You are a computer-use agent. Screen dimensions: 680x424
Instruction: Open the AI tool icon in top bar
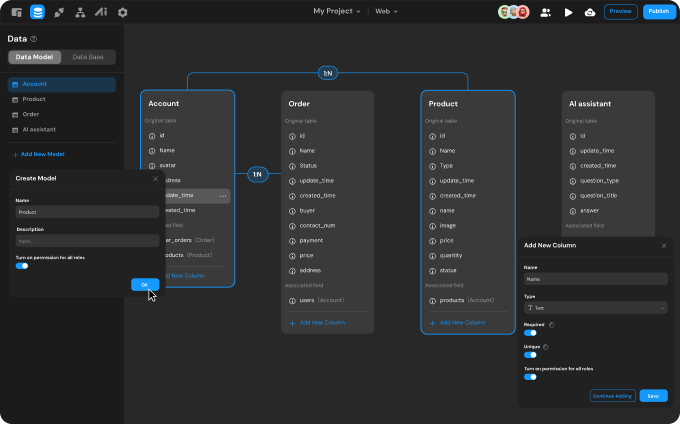click(x=101, y=12)
